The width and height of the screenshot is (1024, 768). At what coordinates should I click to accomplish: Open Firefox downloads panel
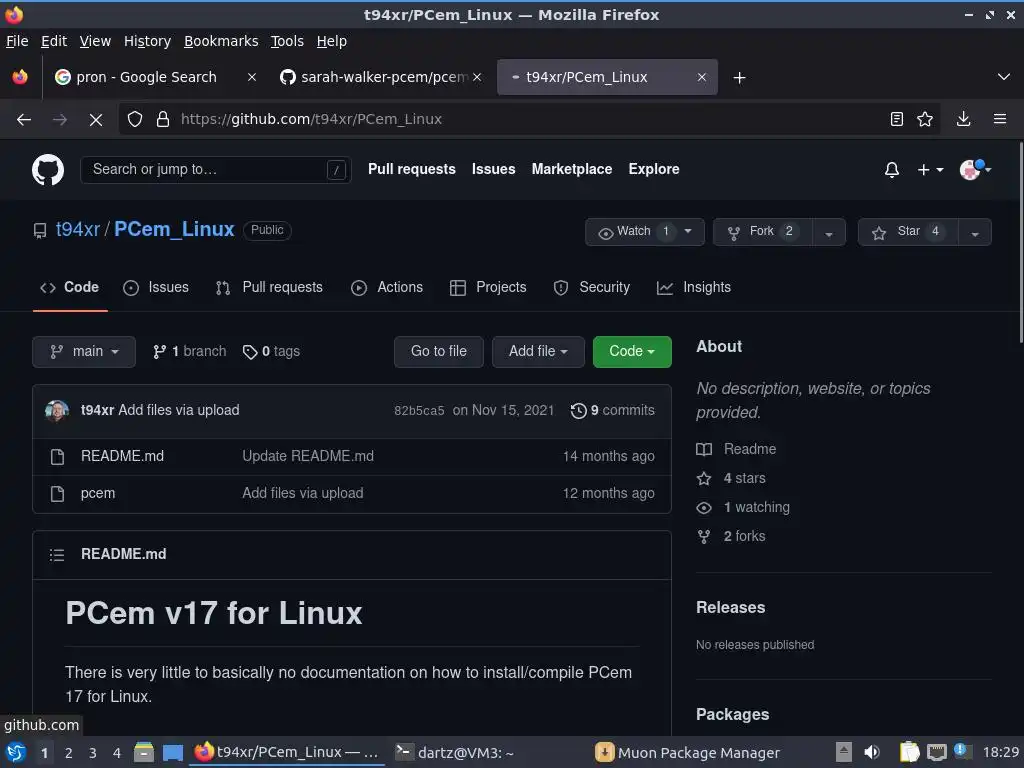963,119
